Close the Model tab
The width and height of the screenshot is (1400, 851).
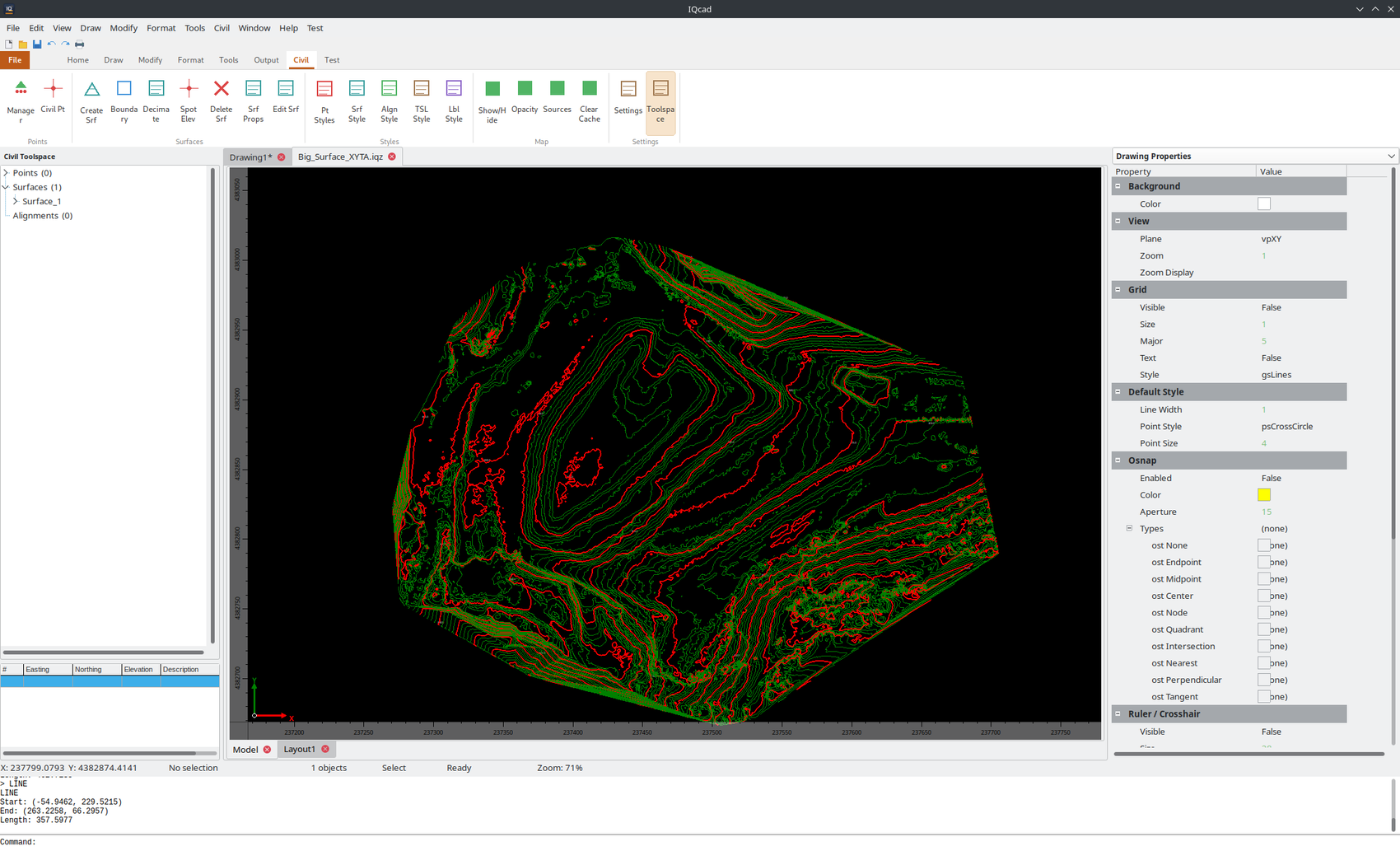click(x=267, y=750)
